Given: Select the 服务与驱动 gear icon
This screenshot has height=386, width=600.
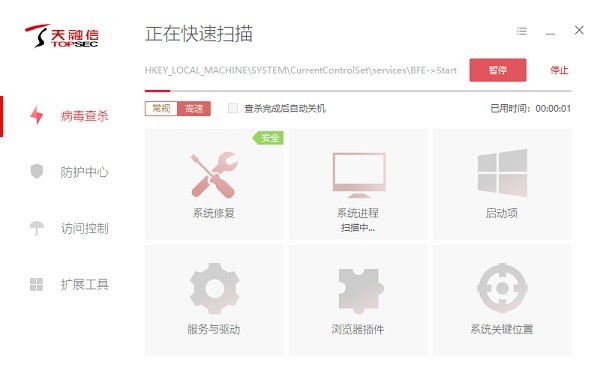Looking at the screenshot, I should click(x=214, y=288).
